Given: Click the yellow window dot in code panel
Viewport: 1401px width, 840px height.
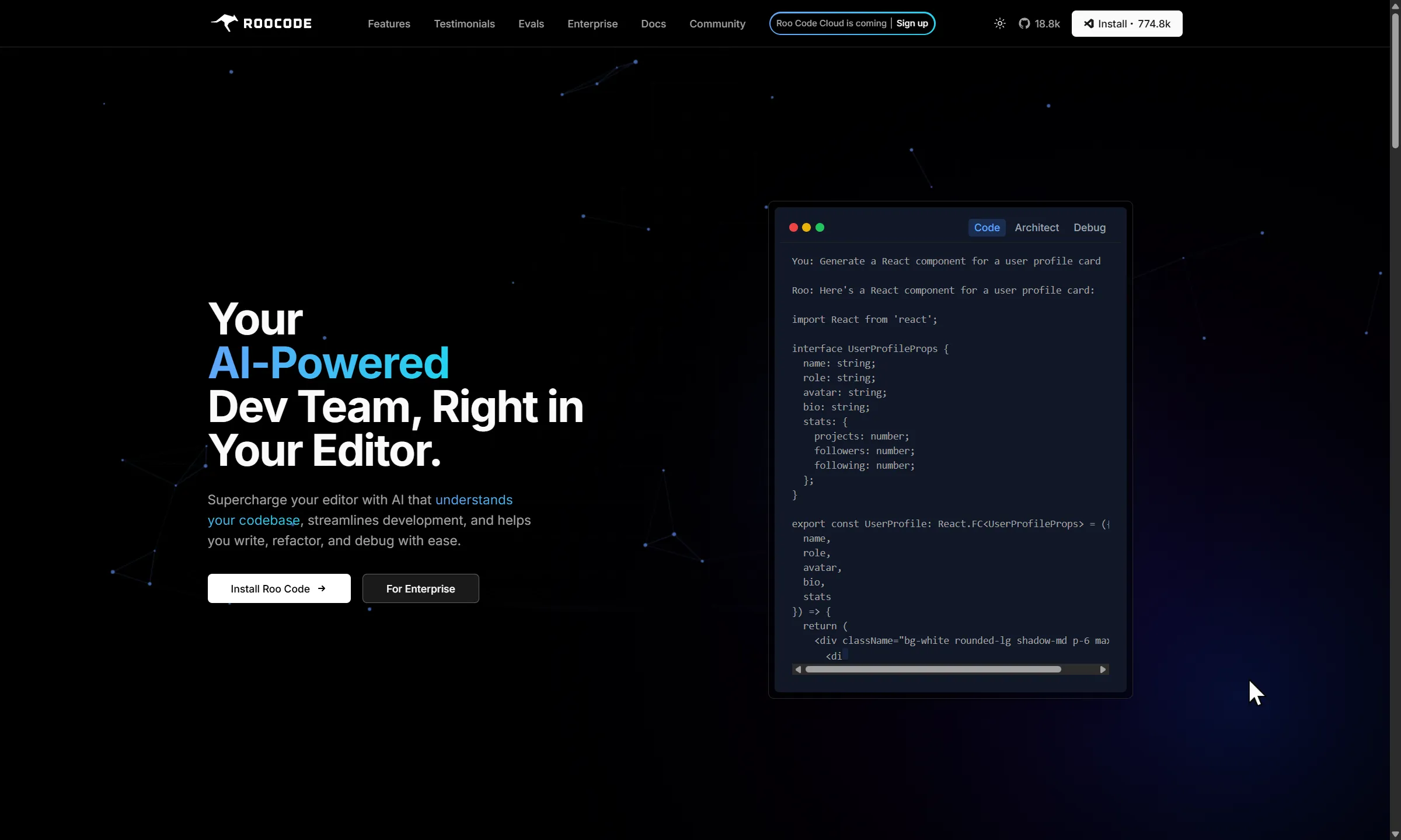Looking at the screenshot, I should (x=806, y=228).
